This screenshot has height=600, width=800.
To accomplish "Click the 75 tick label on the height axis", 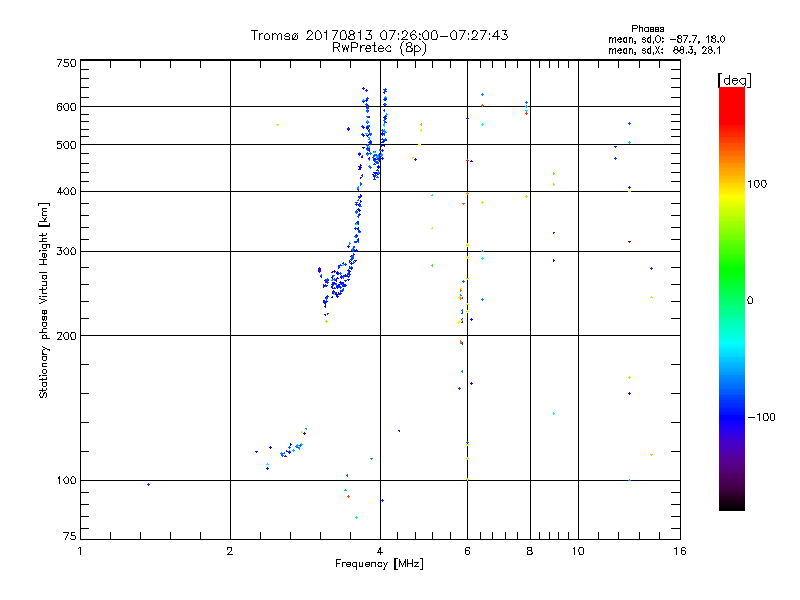I will click(70, 536).
